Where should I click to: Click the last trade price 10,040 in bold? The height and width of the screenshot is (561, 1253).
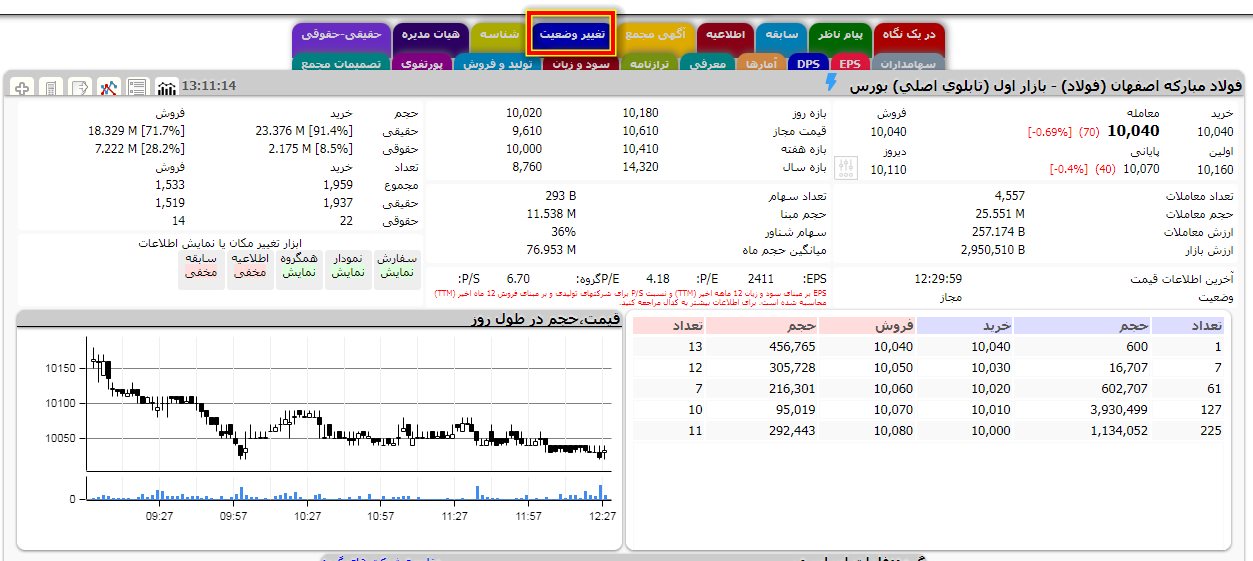1133,131
